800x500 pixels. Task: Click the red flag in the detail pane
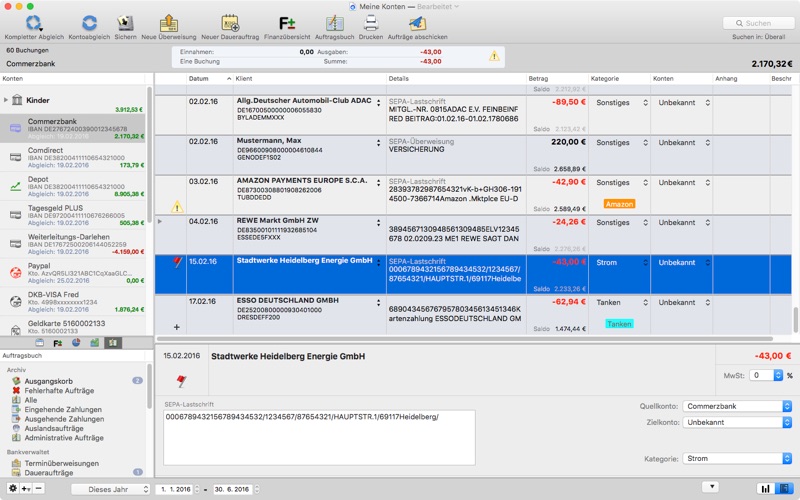pos(181,381)
